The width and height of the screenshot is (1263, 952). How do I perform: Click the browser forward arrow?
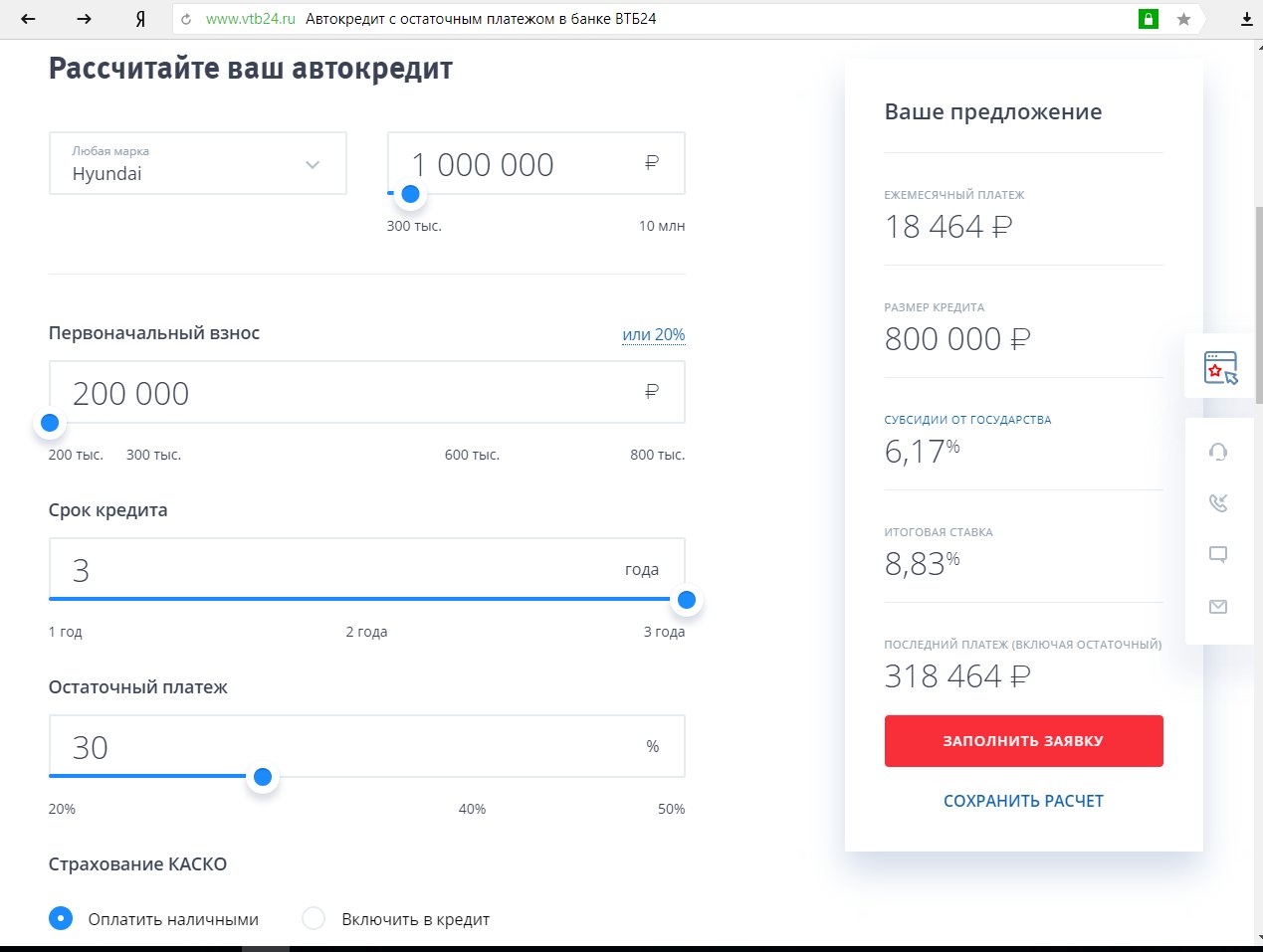point(84,19)
